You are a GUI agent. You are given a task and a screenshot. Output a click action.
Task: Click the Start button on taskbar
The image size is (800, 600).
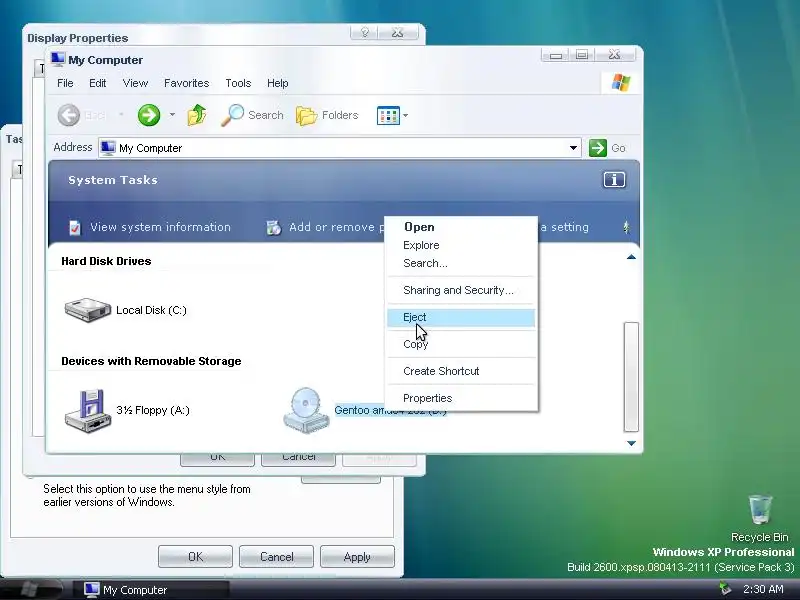[29, 589]
